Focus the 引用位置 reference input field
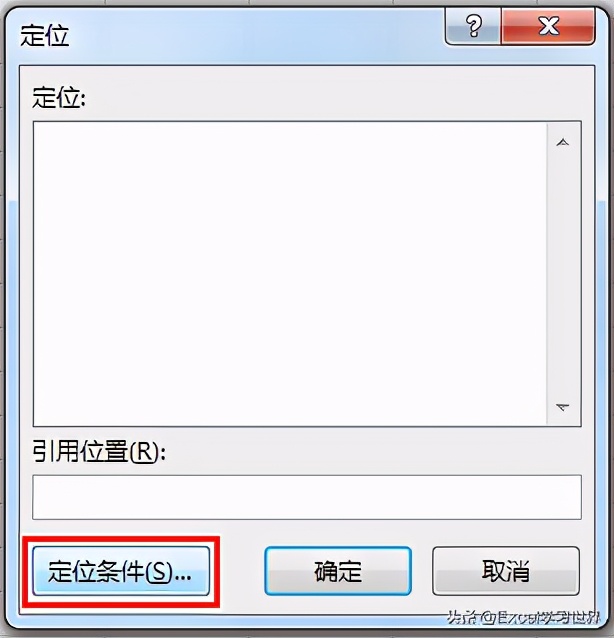Image resolution: width=614 pixels, height=638 pixels. (307, 497)
